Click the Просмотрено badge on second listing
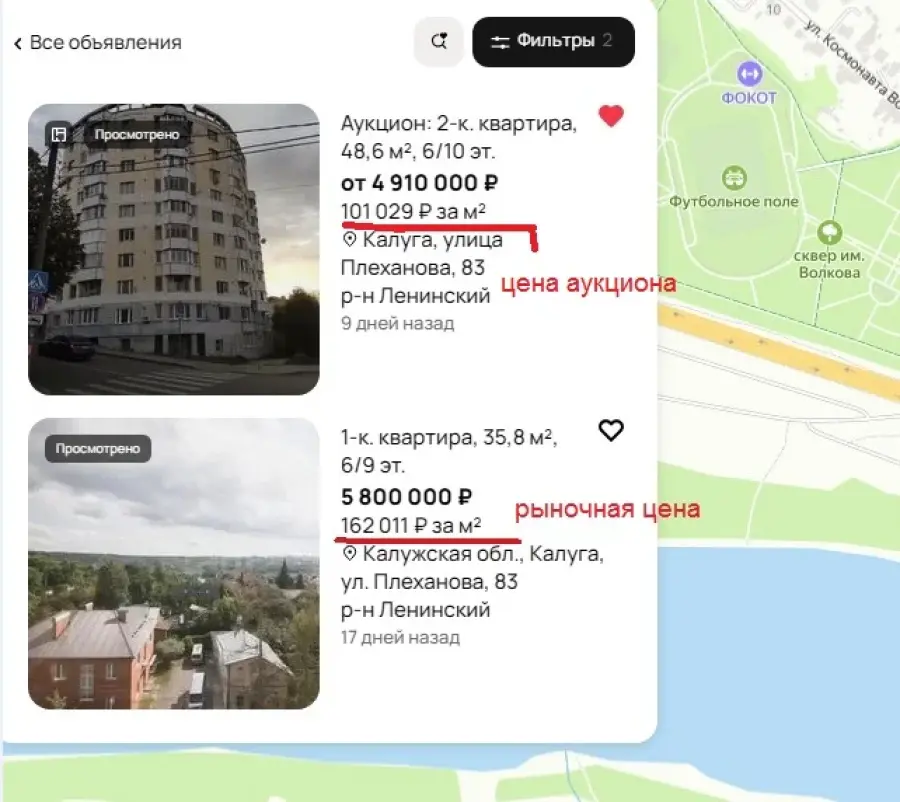This screenshot has height=802, width=900. (x=98, y=448)
